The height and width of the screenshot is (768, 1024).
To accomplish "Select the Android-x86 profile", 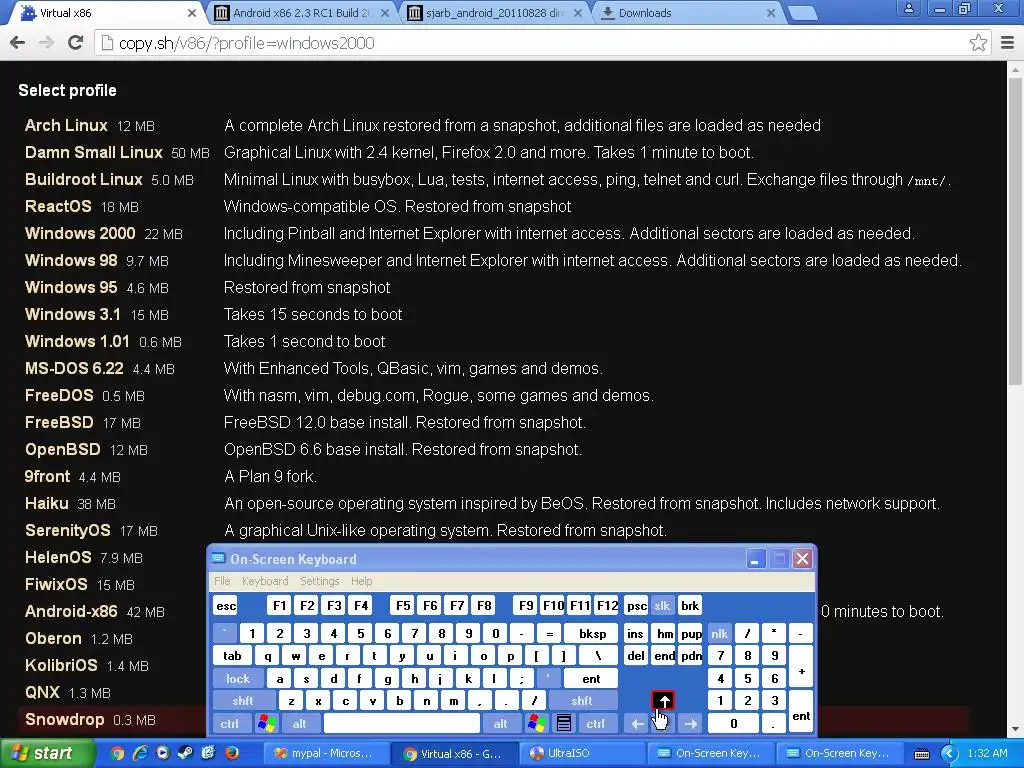I will pos(71,612).
